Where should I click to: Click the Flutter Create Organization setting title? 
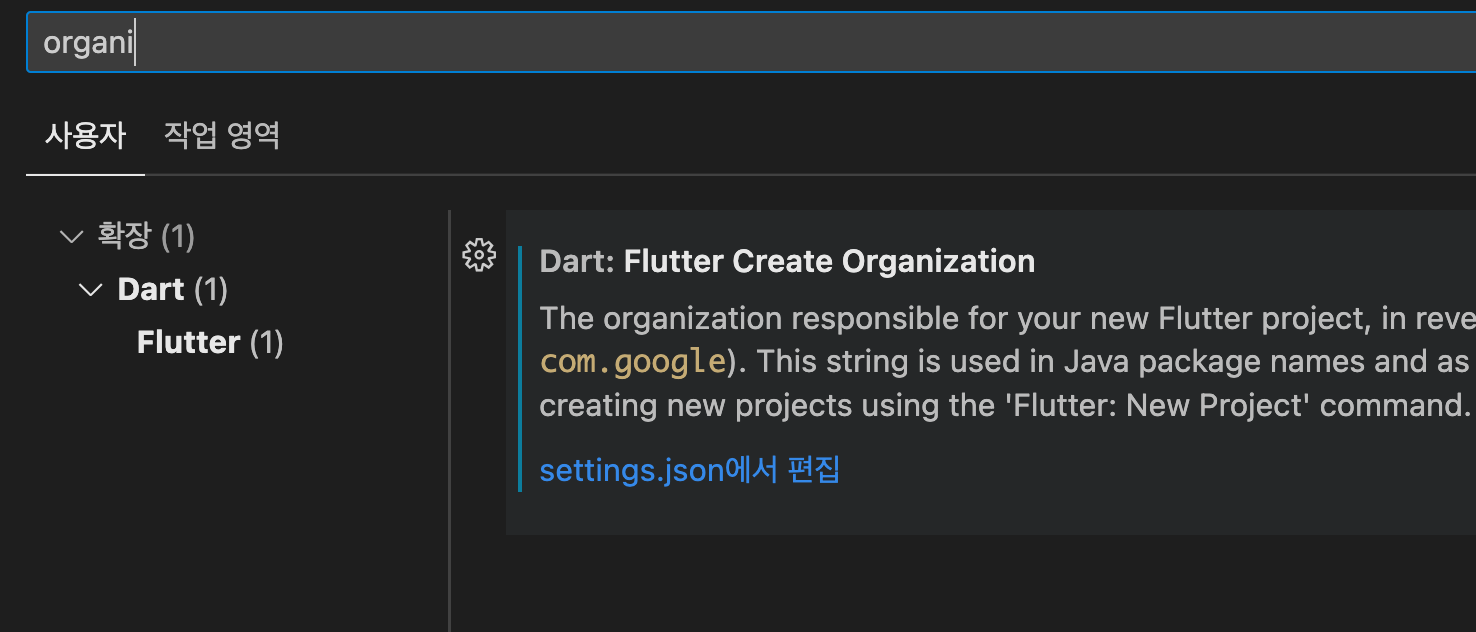[787, 262]
